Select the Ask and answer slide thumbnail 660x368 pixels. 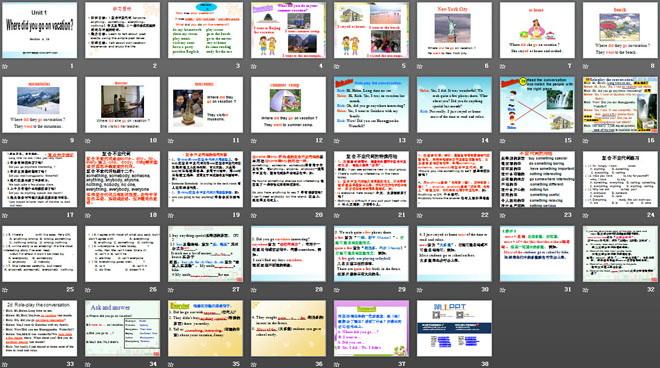[x=122, y=328]
